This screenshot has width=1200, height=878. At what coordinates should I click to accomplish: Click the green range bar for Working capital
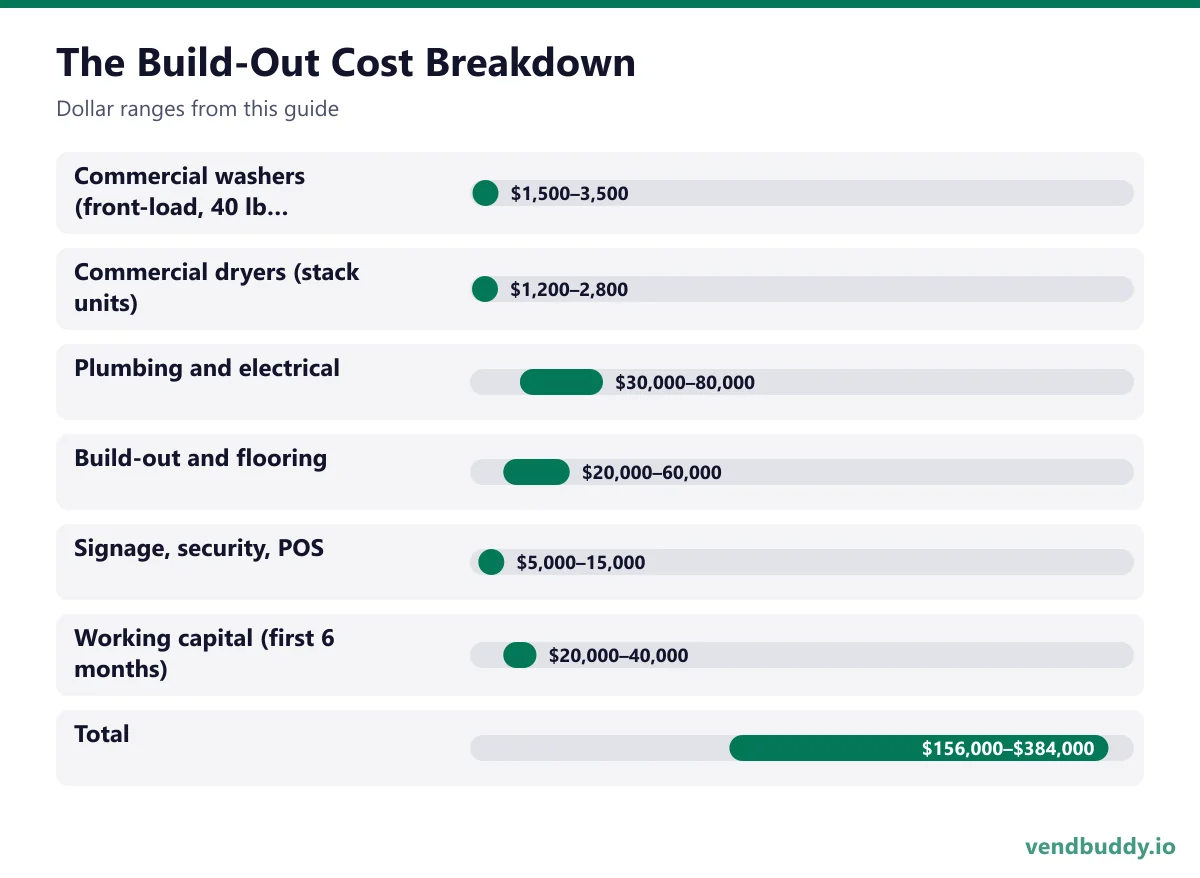click(x=520, y=655)
